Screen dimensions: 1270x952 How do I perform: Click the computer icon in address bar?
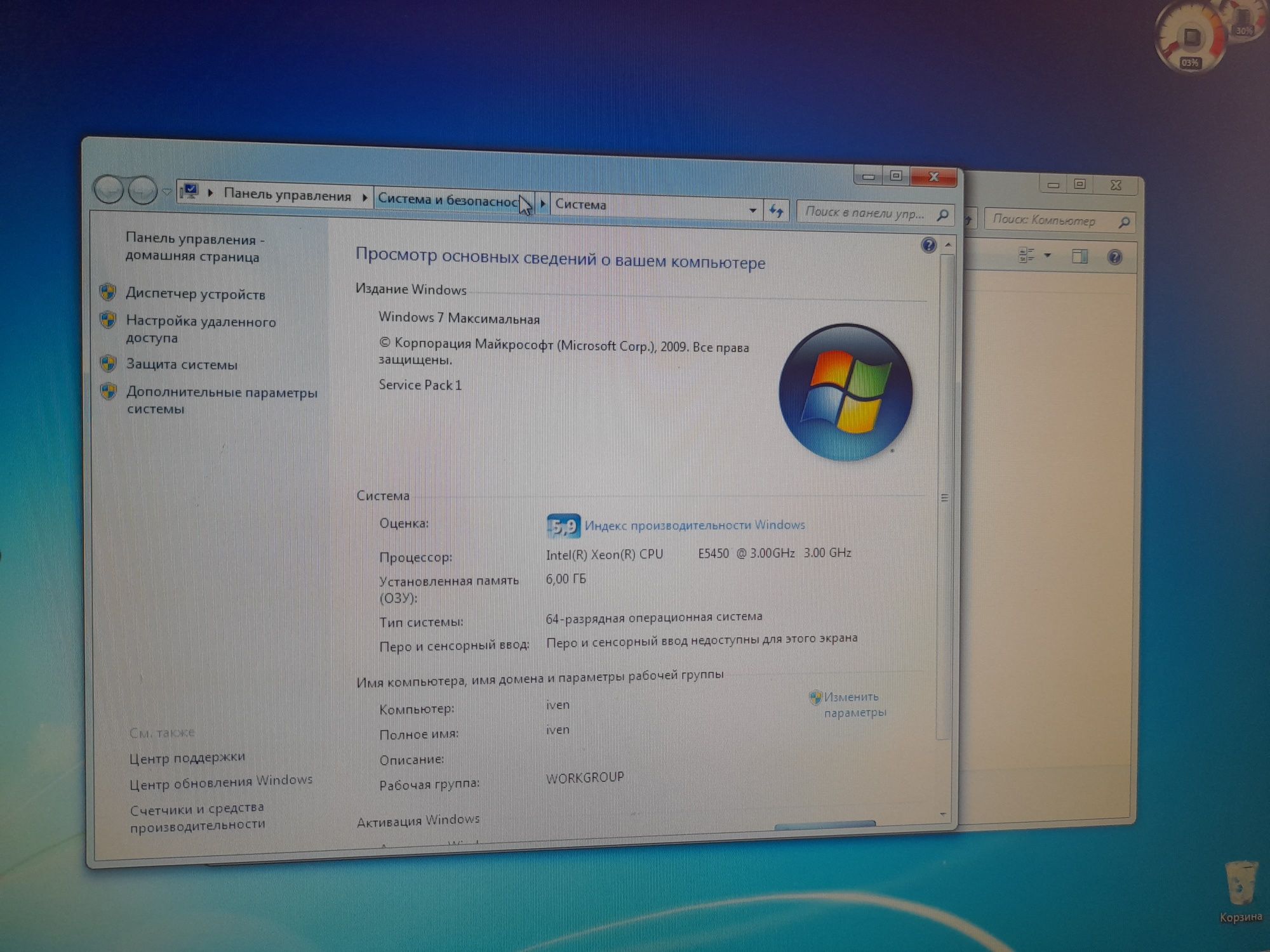point(189,191)
